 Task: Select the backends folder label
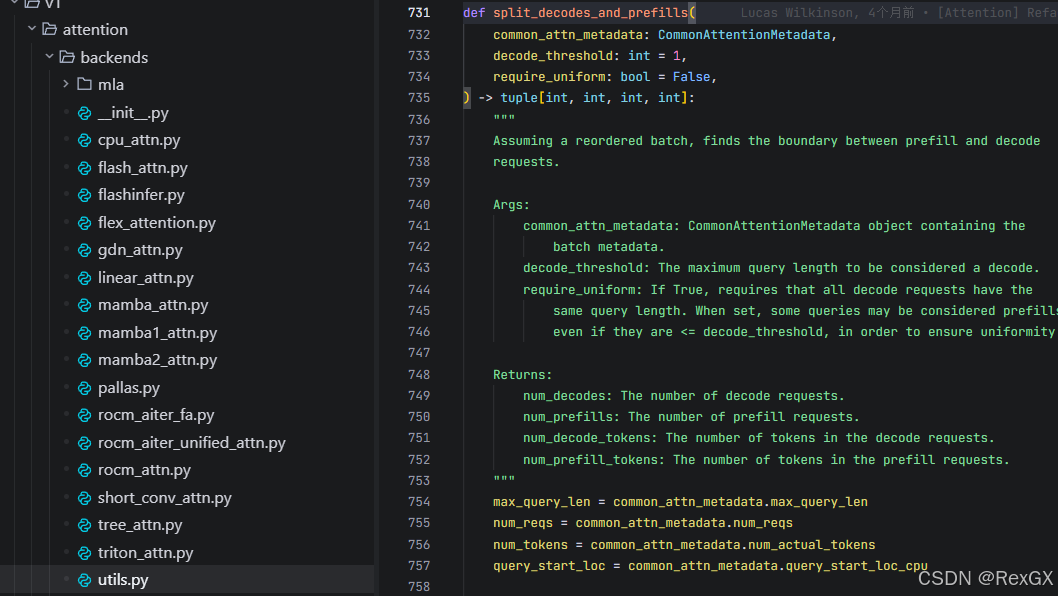(114, 57)
